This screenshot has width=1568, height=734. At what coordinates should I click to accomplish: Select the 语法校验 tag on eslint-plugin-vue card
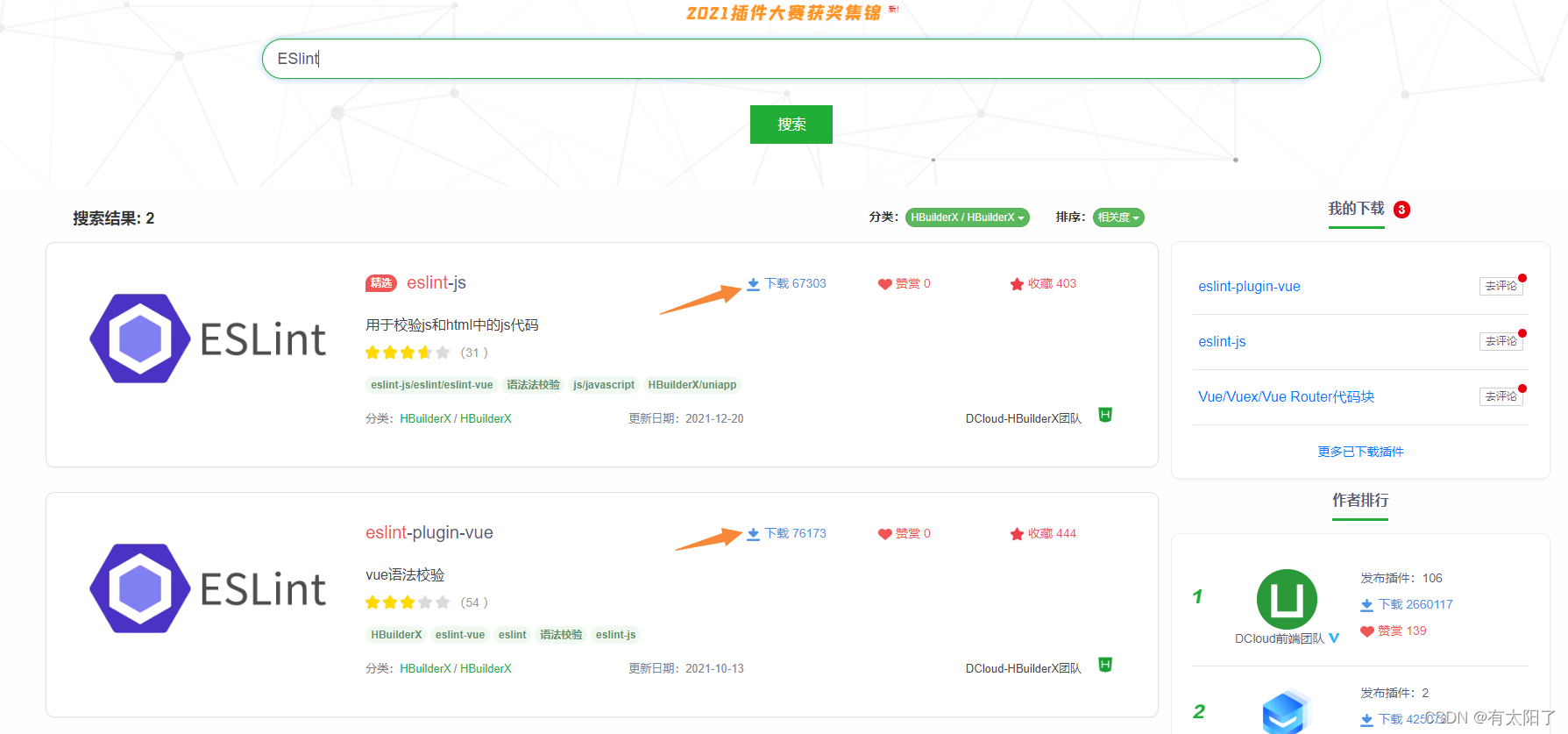tap(561, 635)
